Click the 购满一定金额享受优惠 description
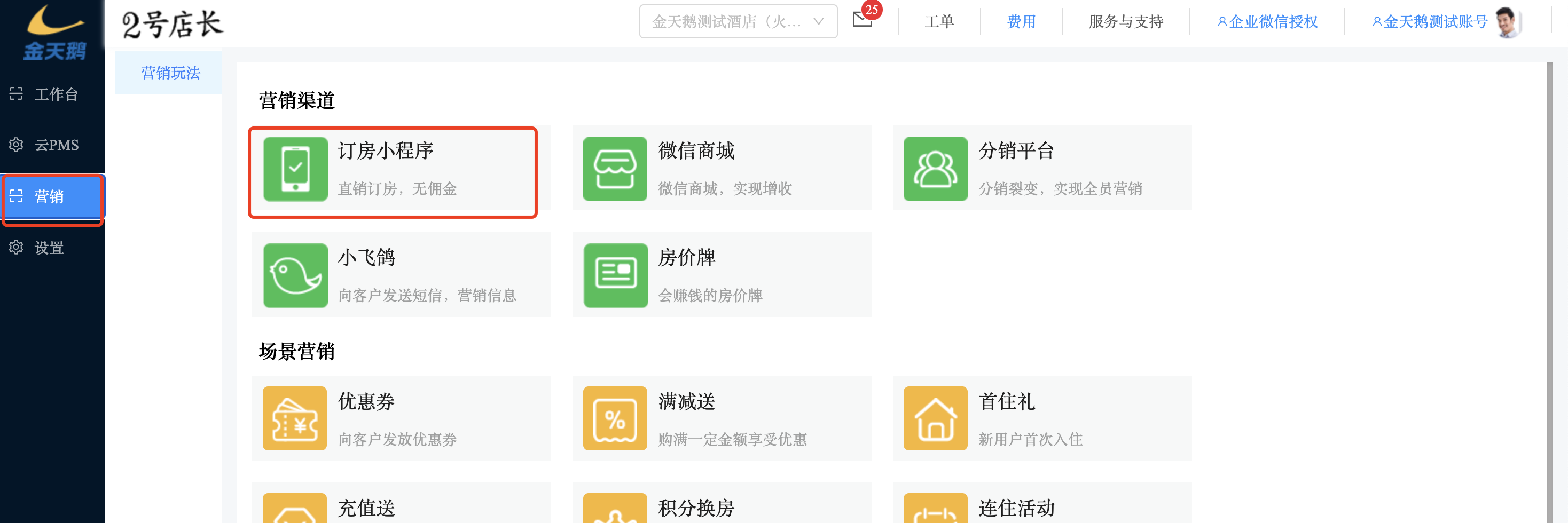This screenshot has width=1568, height=523. [x=732, y=440]
